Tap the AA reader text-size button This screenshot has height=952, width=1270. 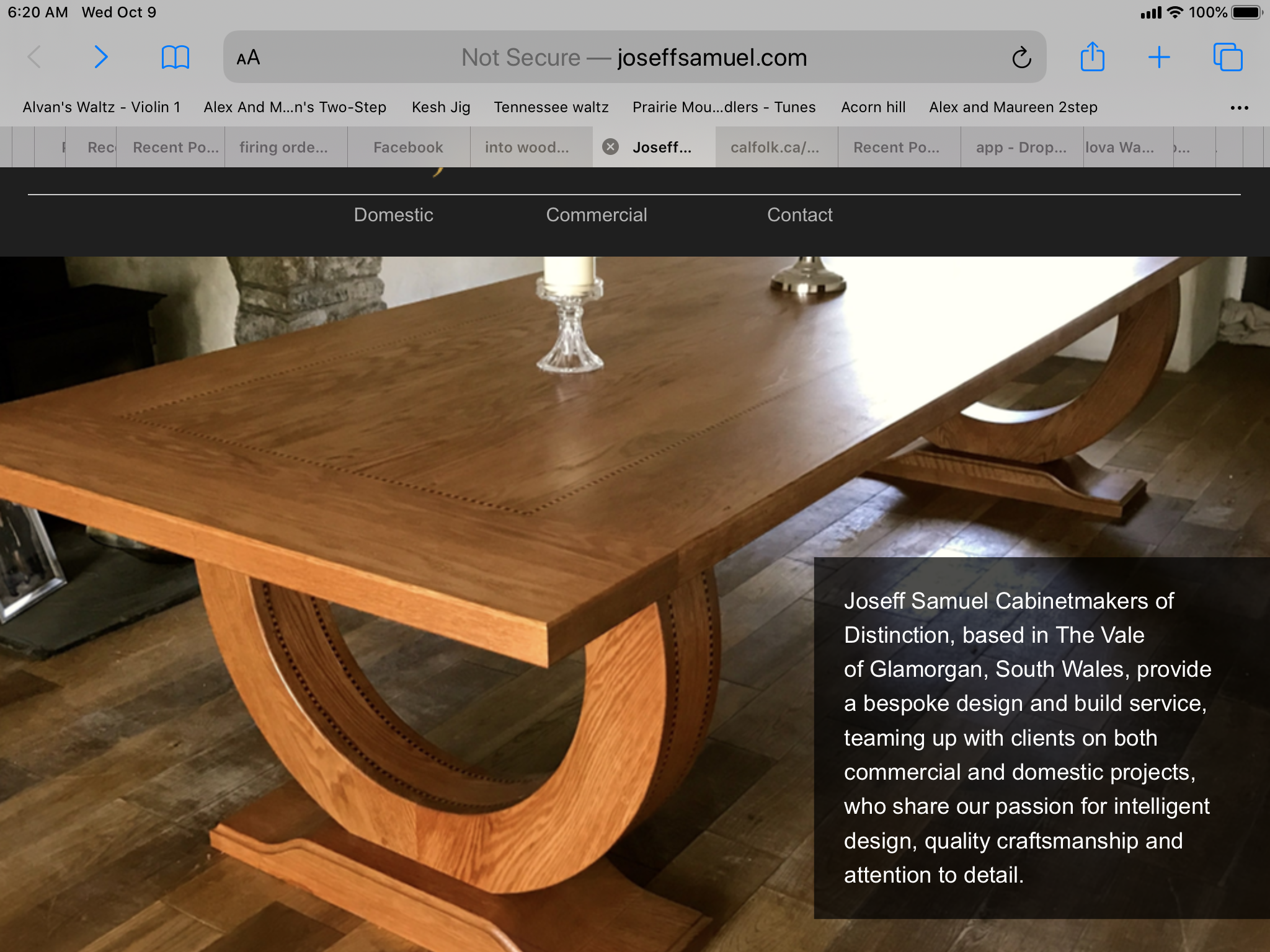point(248,58)
